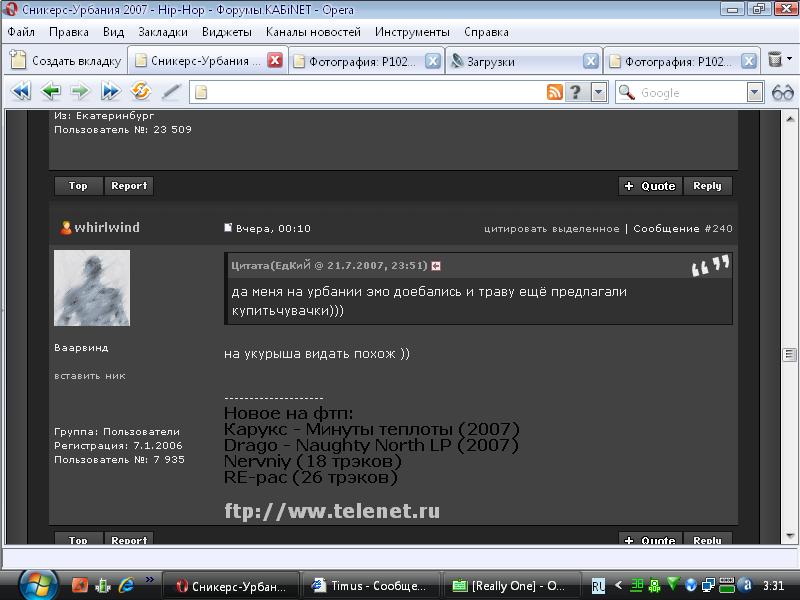Expand the Quick Launch overflow chevron in taskbar

(151, 579)
